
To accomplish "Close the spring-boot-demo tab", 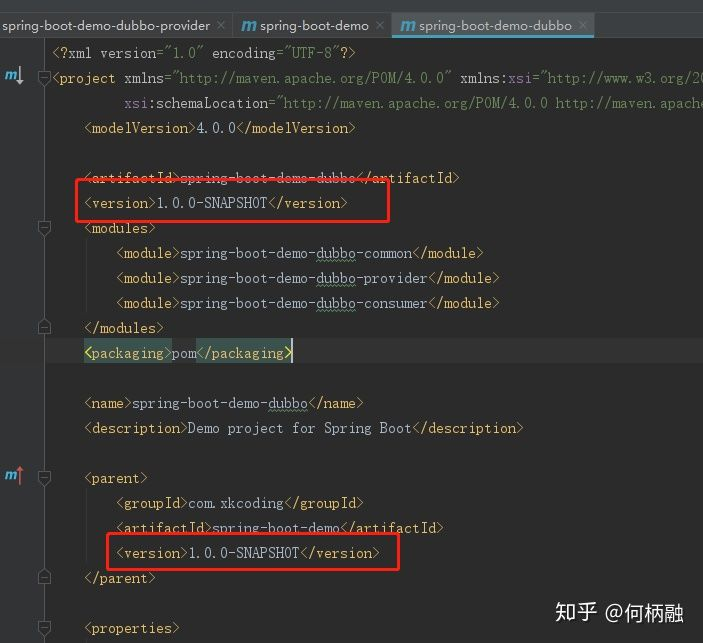I will coord(380,25).
